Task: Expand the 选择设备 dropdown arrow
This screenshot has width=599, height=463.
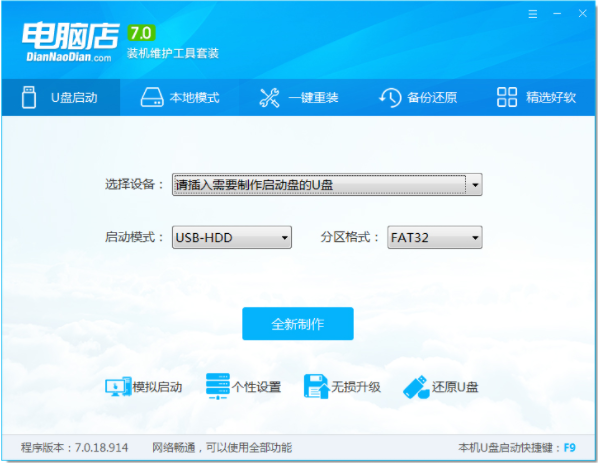Action: [x=475, y=185]
